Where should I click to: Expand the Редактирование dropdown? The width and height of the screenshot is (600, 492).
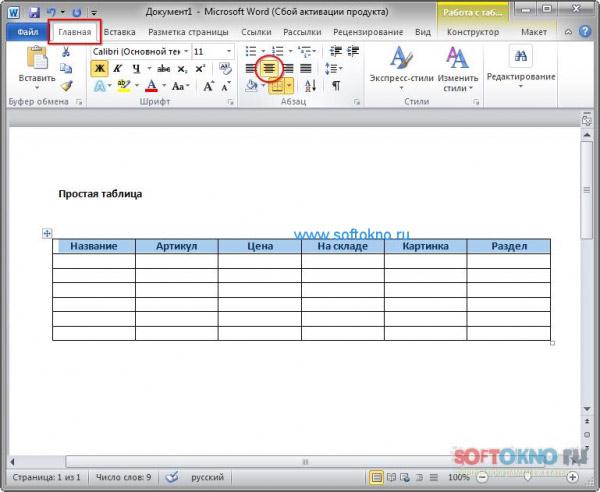coord(520,78)
